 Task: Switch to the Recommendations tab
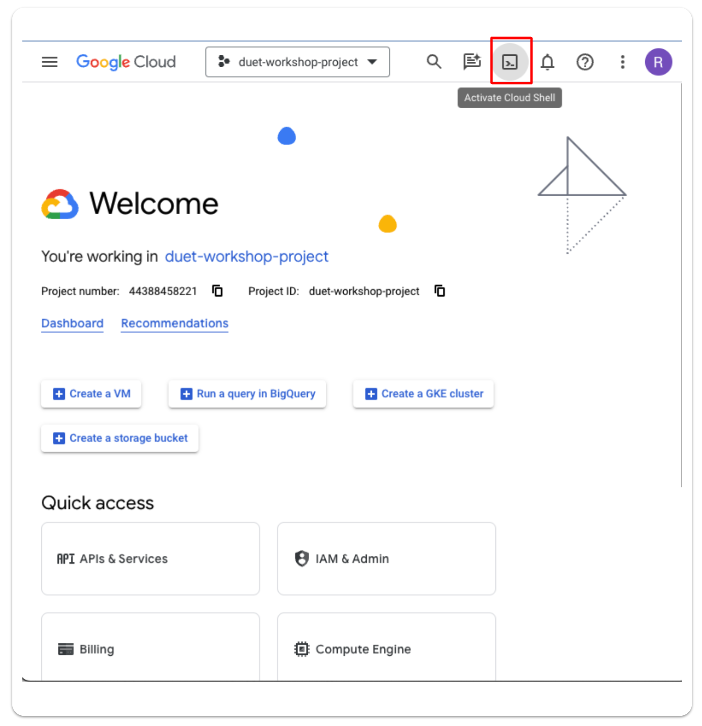(x=174, y=323)
